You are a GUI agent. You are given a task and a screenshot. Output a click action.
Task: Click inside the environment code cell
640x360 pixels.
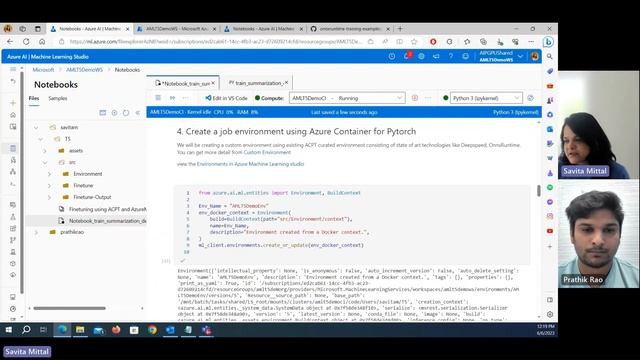[352, 222]
